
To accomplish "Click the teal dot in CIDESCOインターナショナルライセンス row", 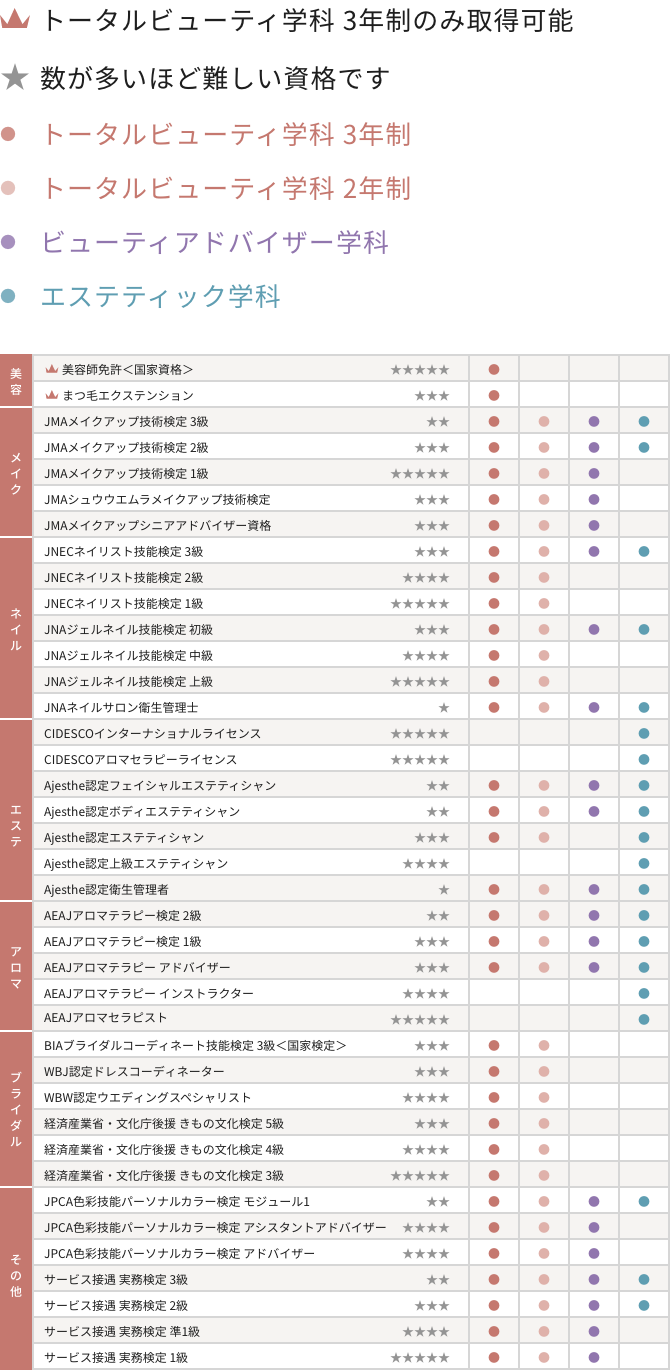I will click(644, 734).
